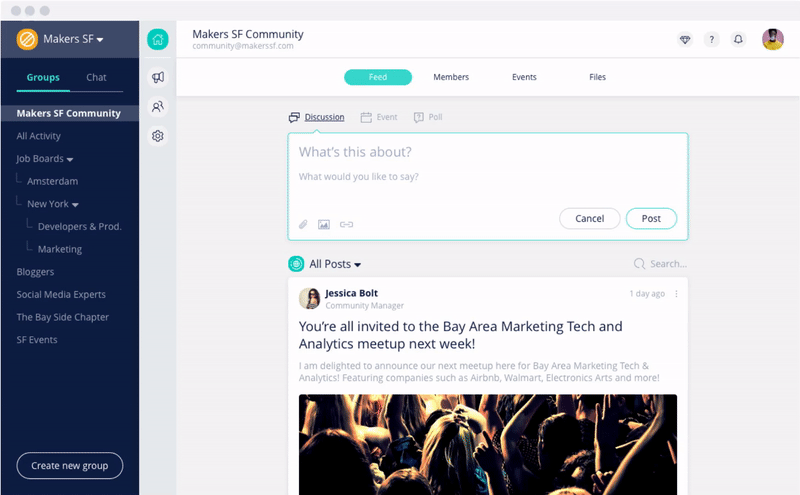The height and width of the screenshot is (495, 800).
Task: Switch to the Chat tab
Action: coord(96,78)
